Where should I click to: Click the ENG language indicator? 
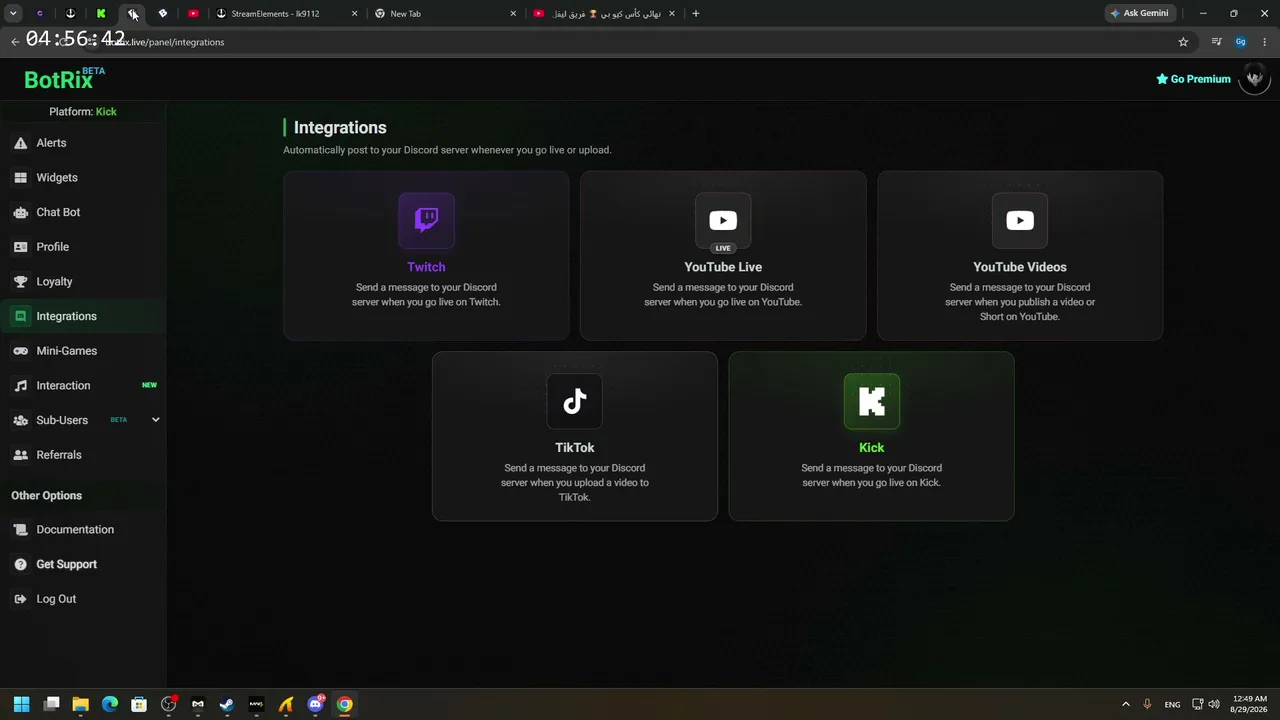coord(1172,704)
